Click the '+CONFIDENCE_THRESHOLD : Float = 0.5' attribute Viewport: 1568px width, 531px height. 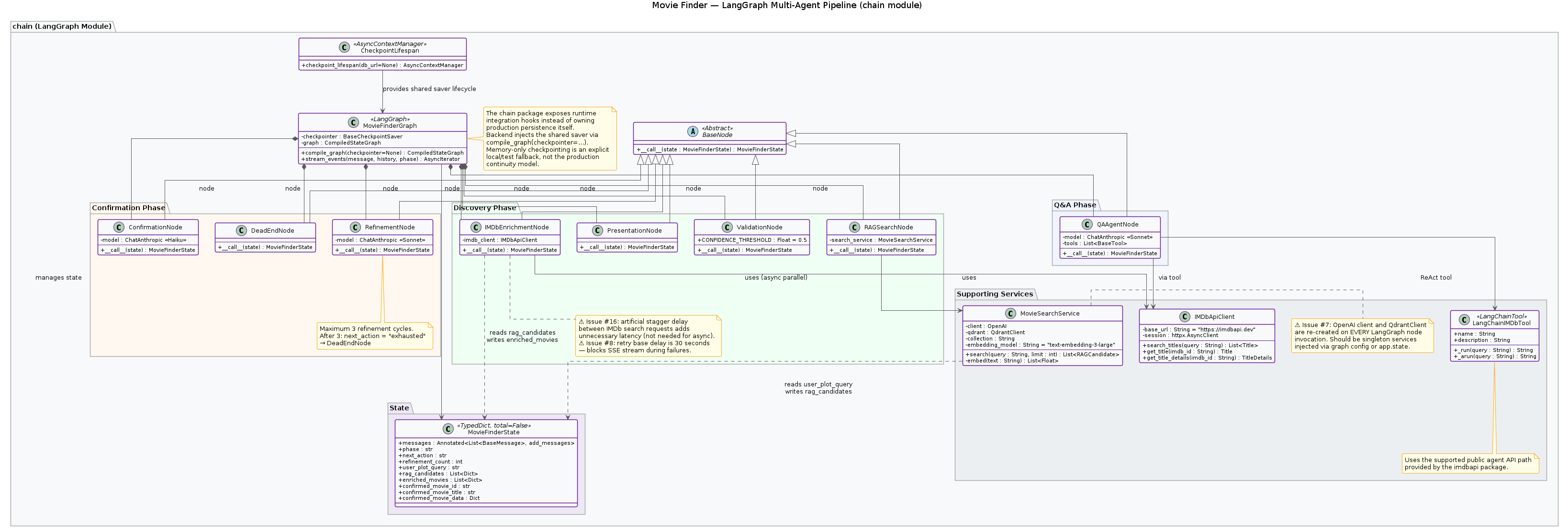click(x=752, y=240)
